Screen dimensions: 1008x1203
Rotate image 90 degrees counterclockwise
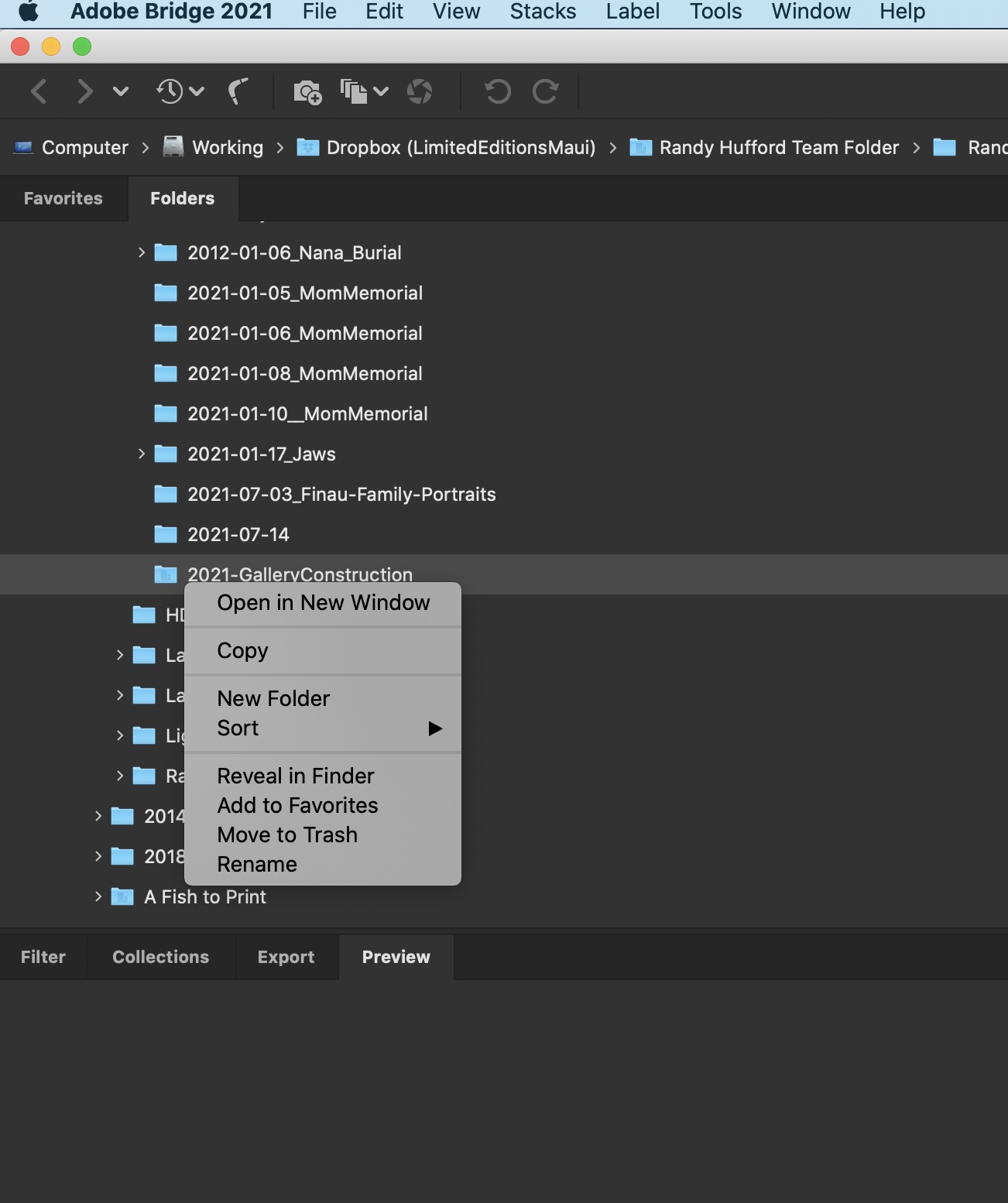click(x=498, y=91)
